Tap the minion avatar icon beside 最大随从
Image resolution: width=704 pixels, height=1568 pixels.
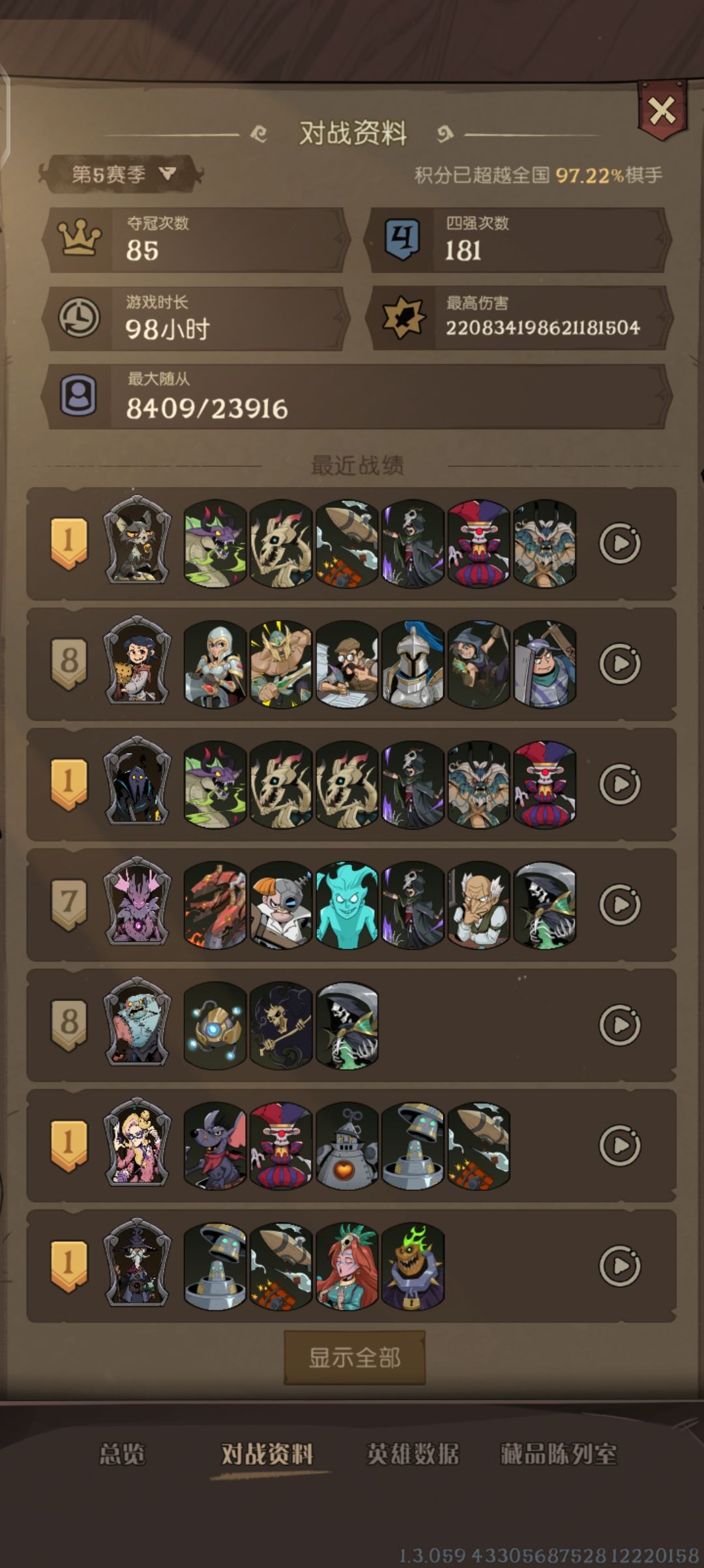tap(79, 395)
